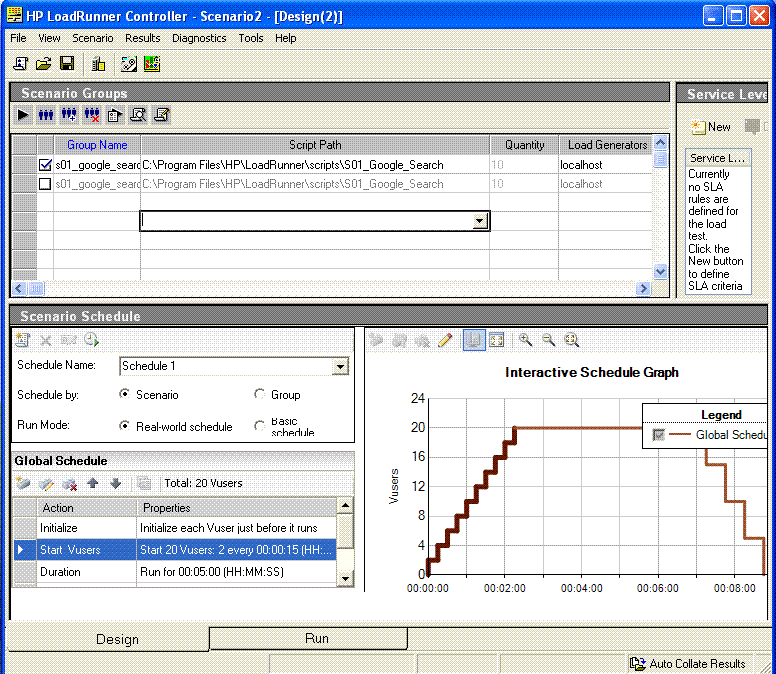Move the schedule action up with arrow icon
The width and height of the screenshot is (776, 674).
pyautogui.click(x=93, y=483)
